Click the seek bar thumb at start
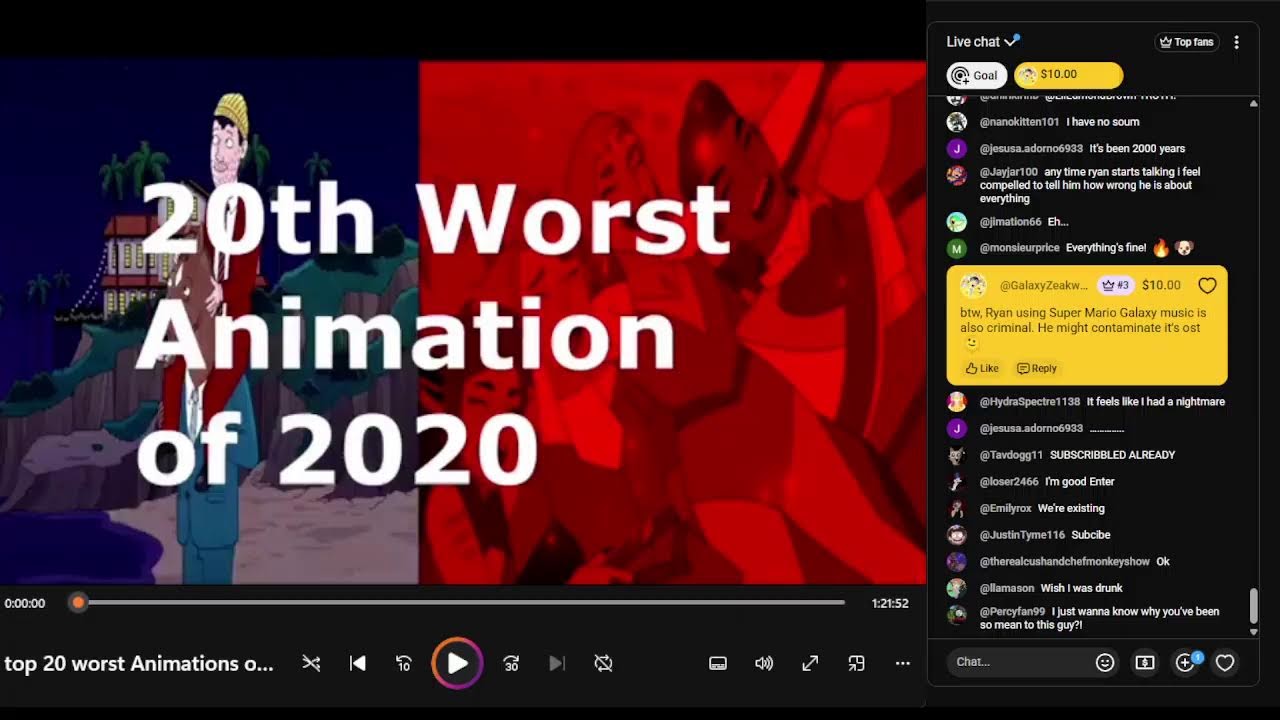Viewport: 1280px width, 720px height. (x=78, y=602)
